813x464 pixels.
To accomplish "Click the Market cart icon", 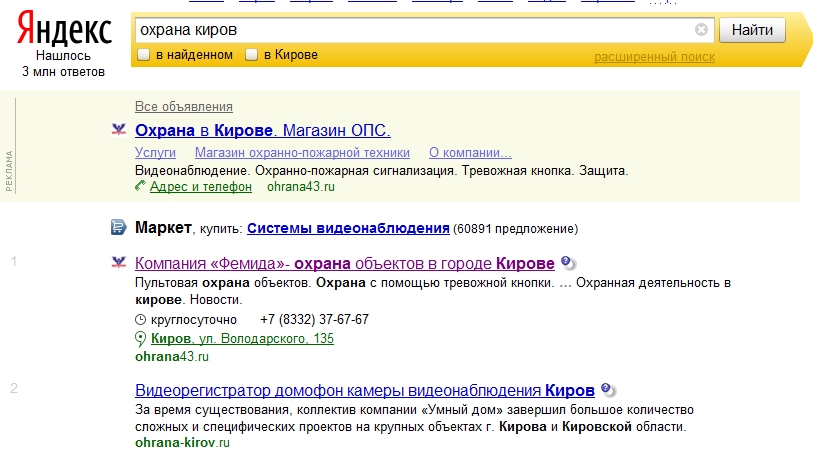I will click(x=119, y=227).
